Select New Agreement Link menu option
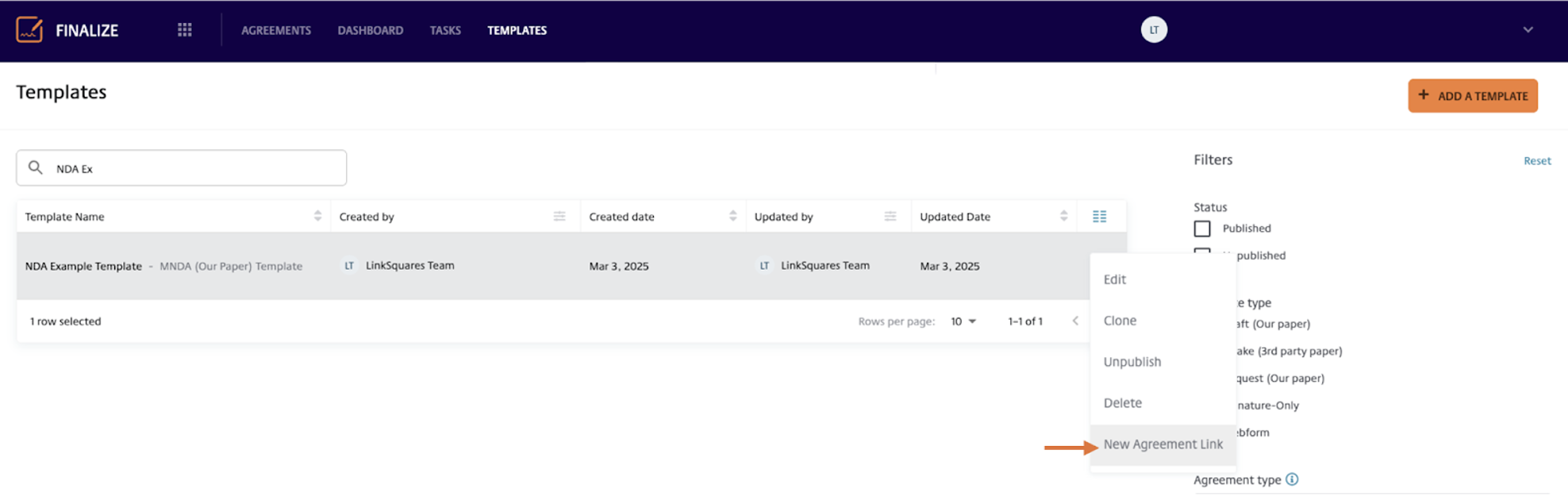This screenshot has width=1568, height=500. pyautogui.click(x=1163, y=444)
